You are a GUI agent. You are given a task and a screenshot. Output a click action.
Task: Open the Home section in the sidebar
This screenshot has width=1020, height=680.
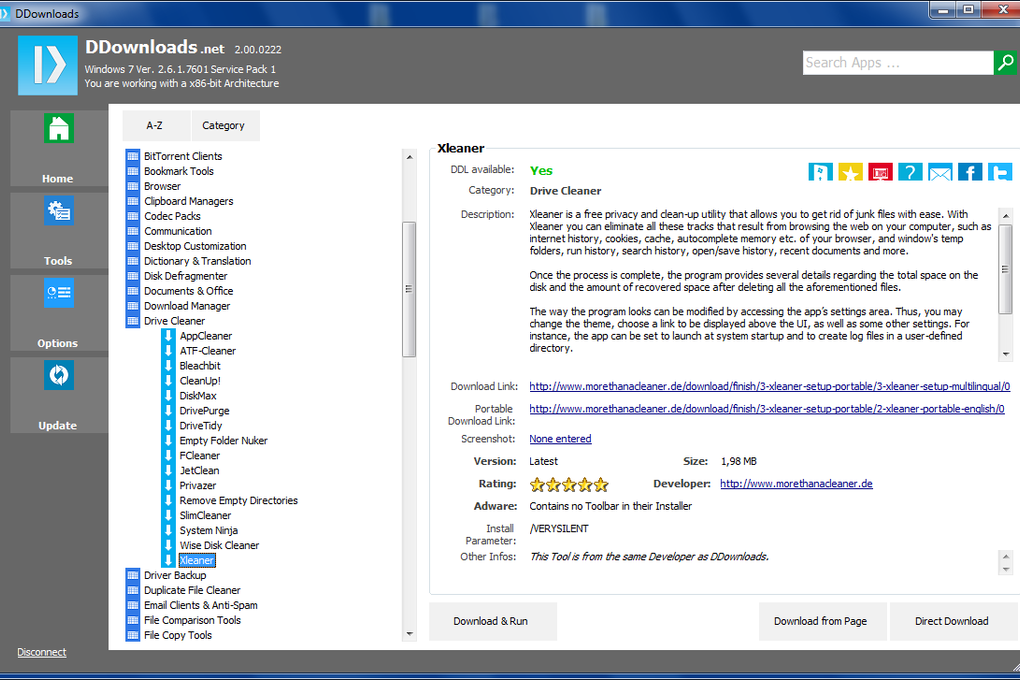pos(59,148)
